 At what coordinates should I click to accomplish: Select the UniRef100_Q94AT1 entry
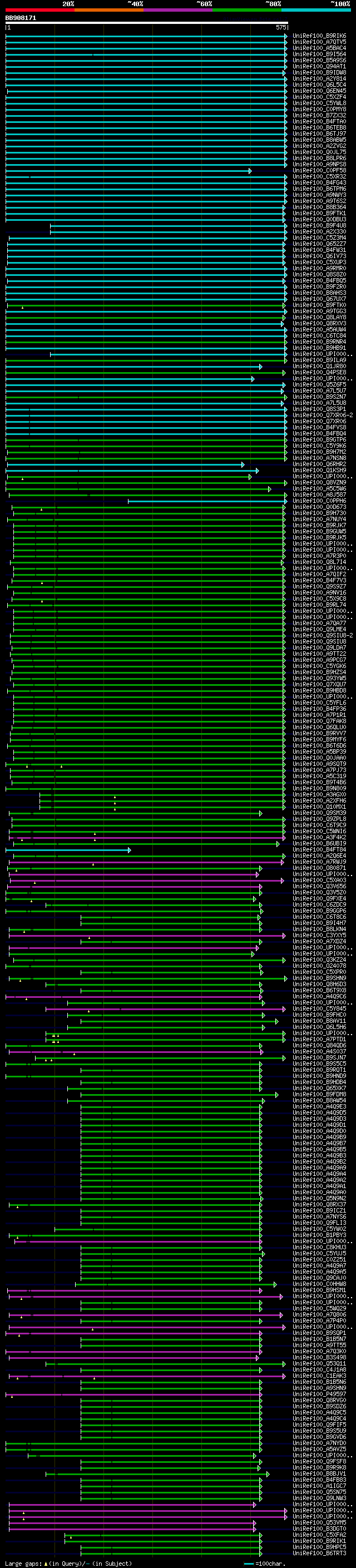(319, 66)
